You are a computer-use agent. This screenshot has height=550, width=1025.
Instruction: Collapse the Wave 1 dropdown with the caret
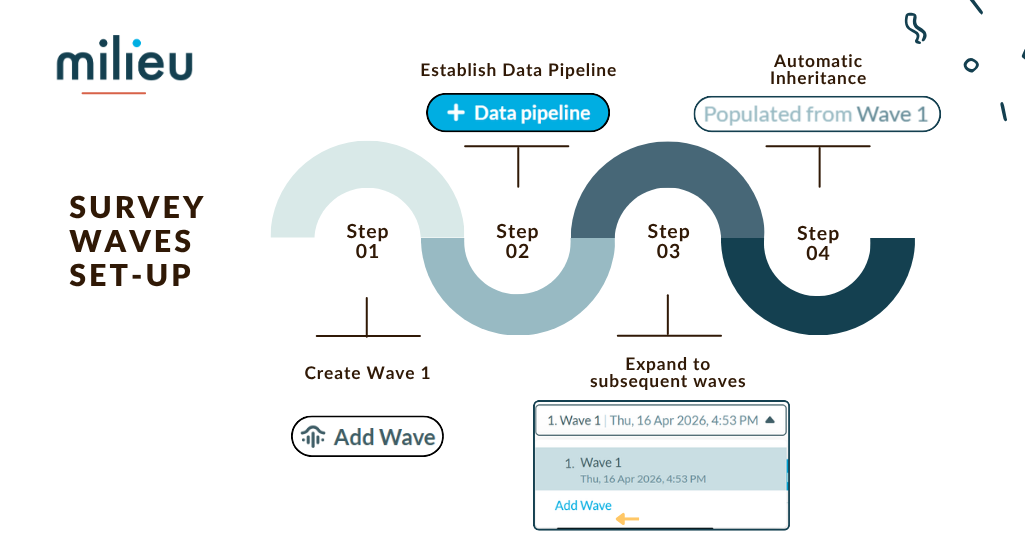(x=769, y=421)
